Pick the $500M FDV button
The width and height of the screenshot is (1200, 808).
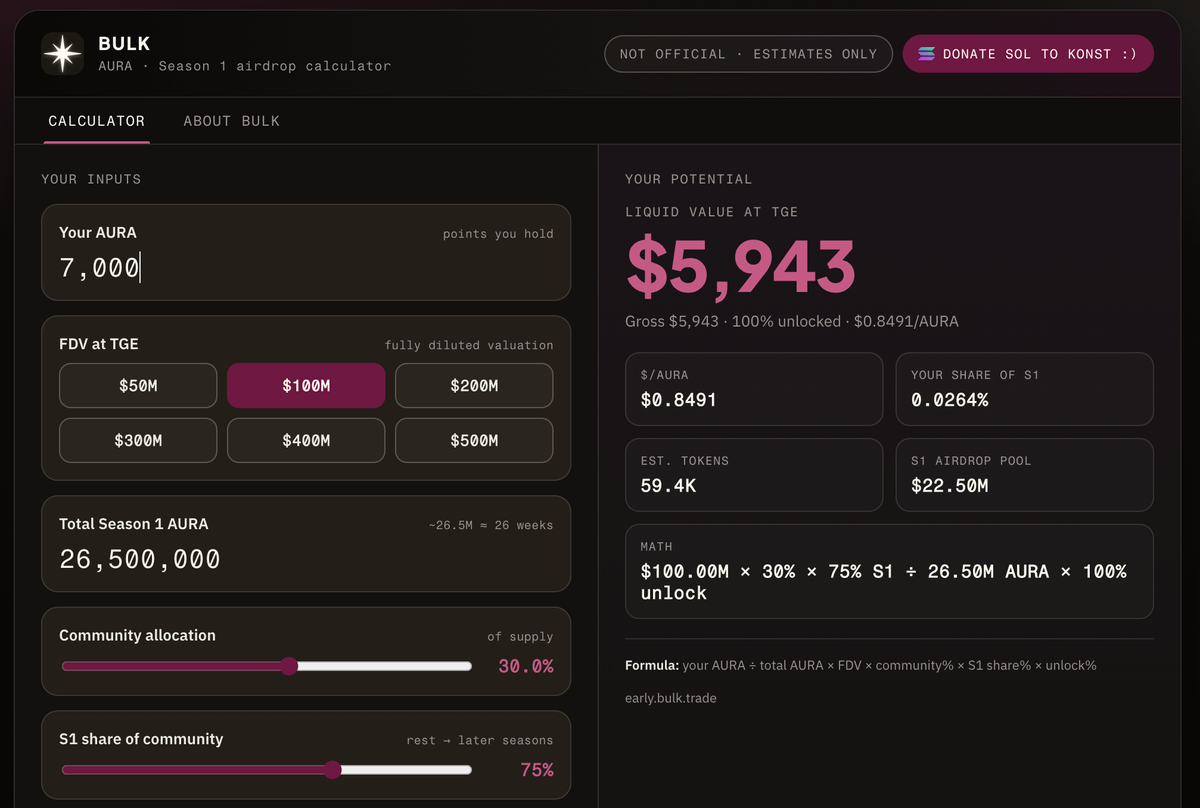coord(474,440)
